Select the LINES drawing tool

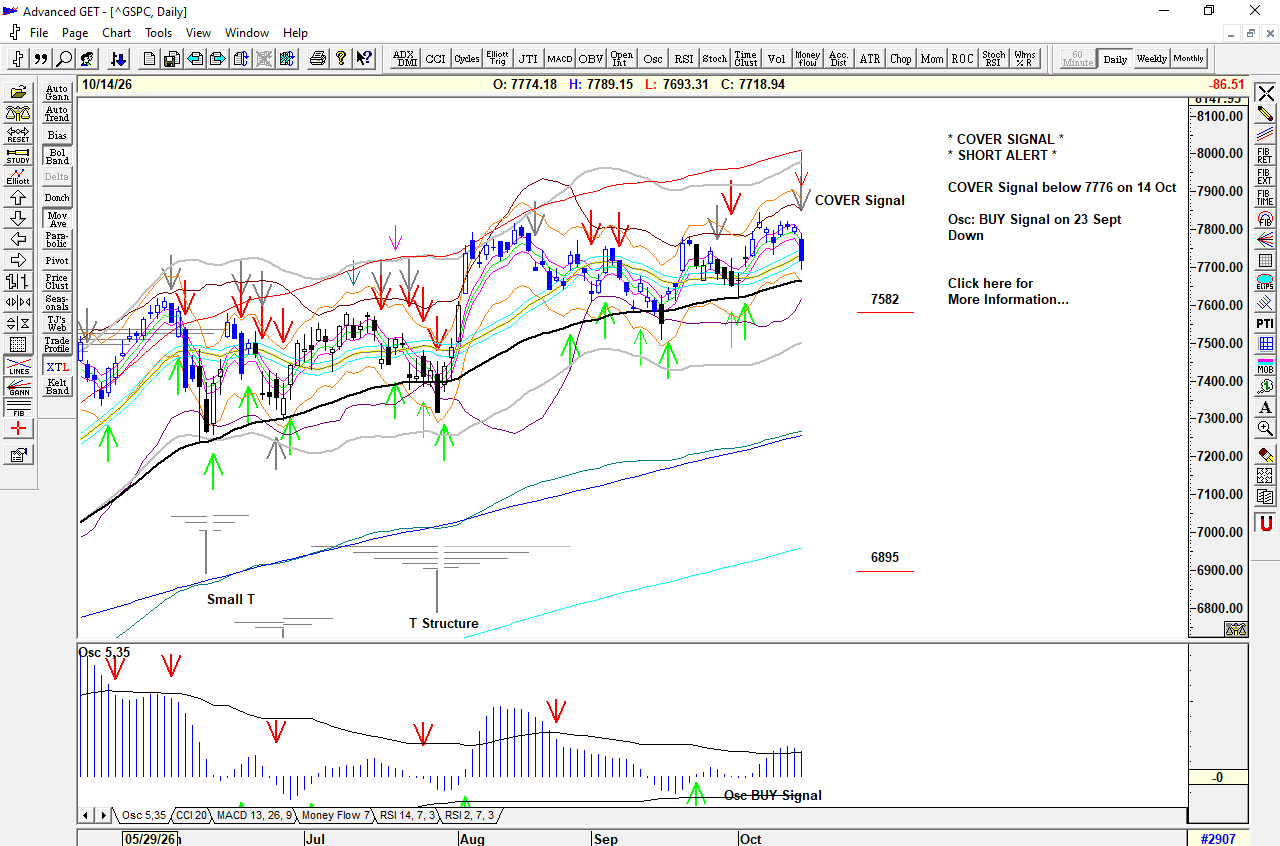point(18,366)
